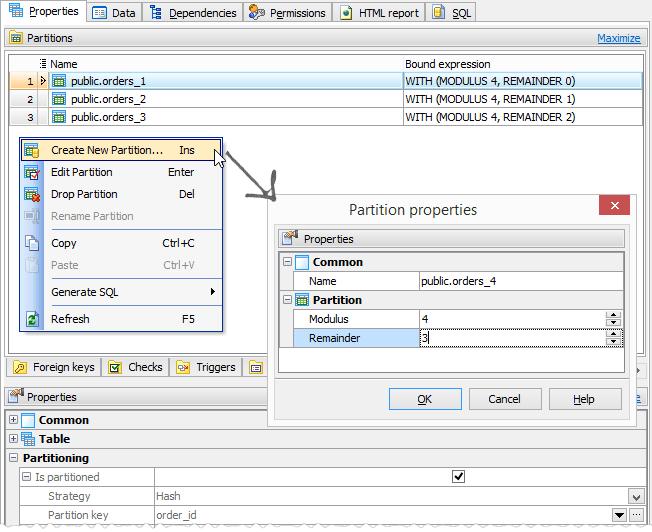Click the Triggers tab icon
Viewport: 652px width, 532px height.
point(183,368)
